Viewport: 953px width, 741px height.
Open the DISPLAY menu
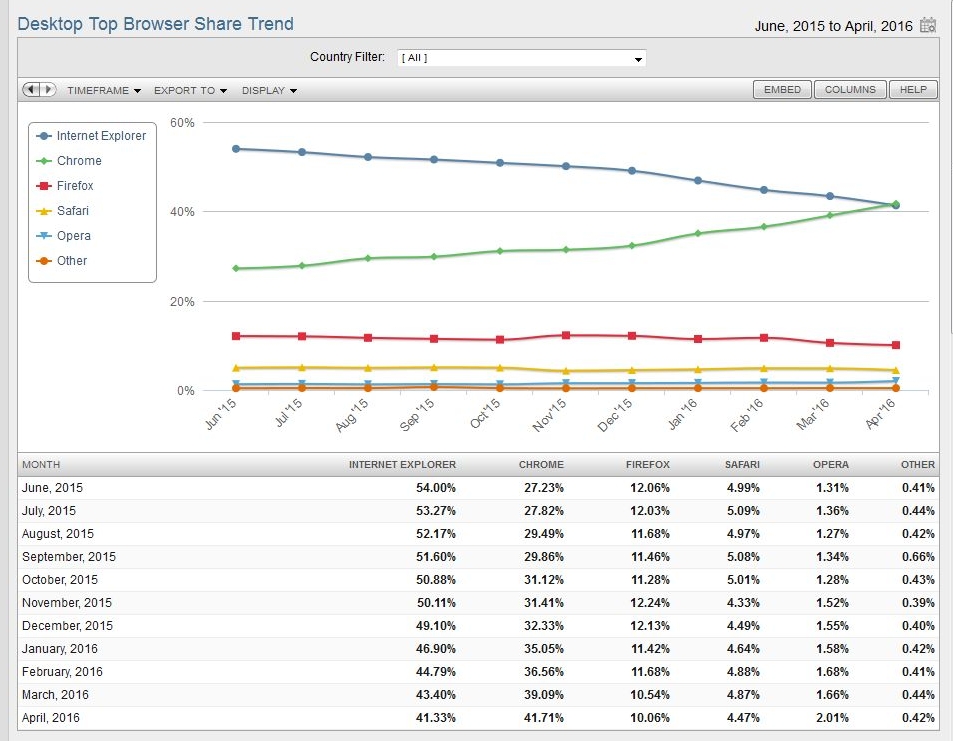click(269, 91)
